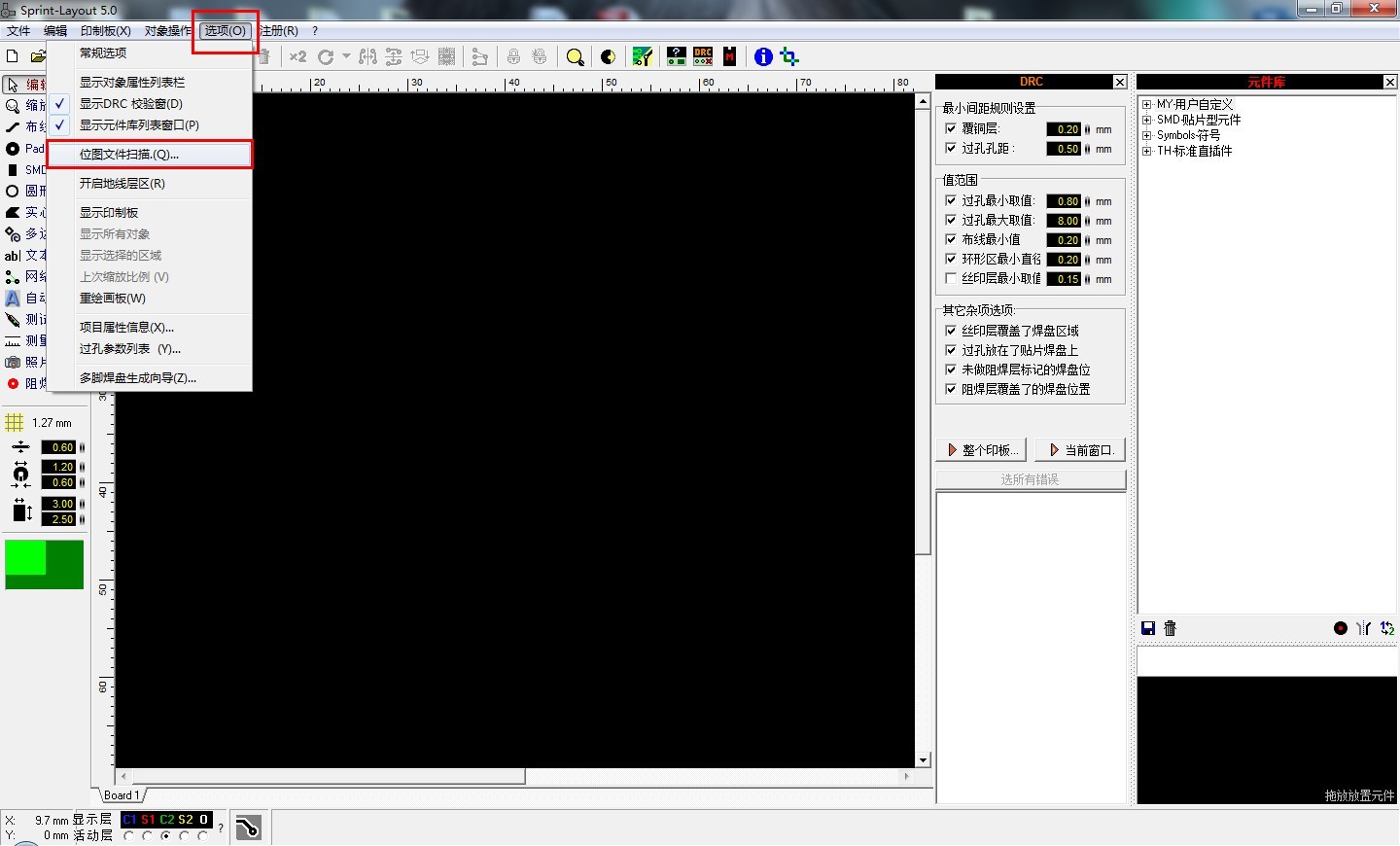Click the blue info icon in toolbar
Viewport: 1400px width, 846px height.
(x=763, y=57)
